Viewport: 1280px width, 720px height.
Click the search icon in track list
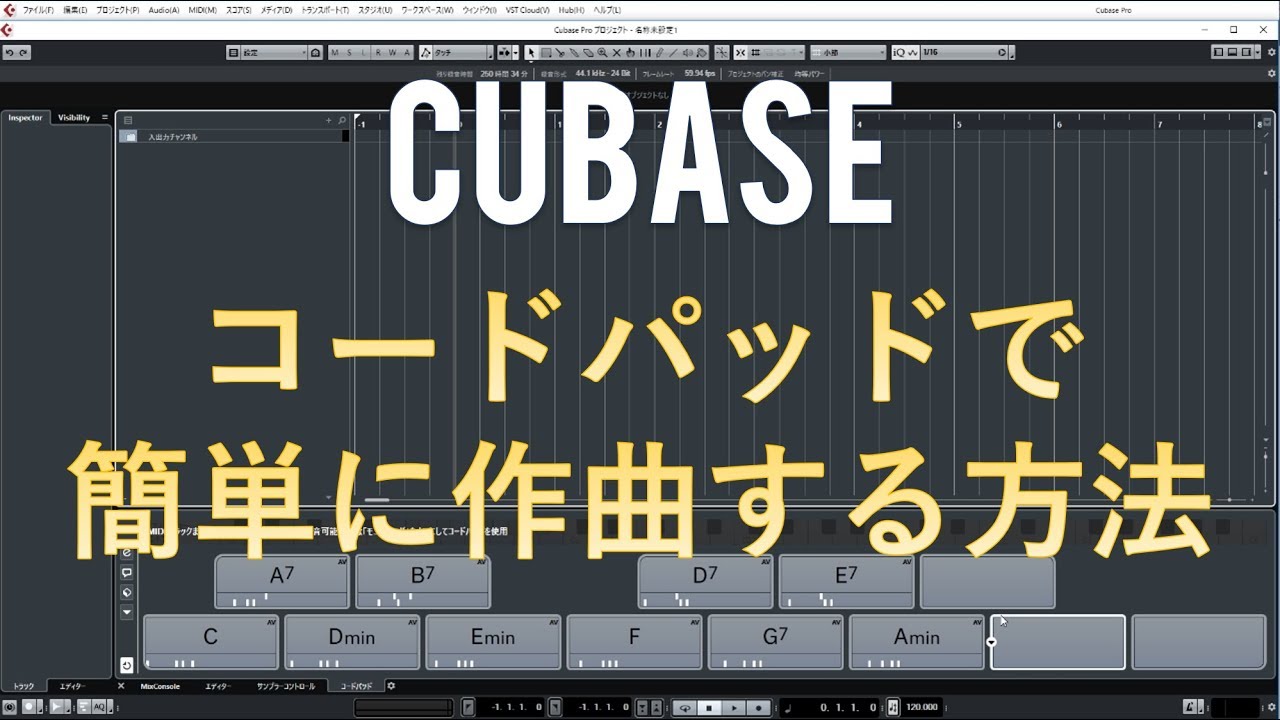(342, 120)
